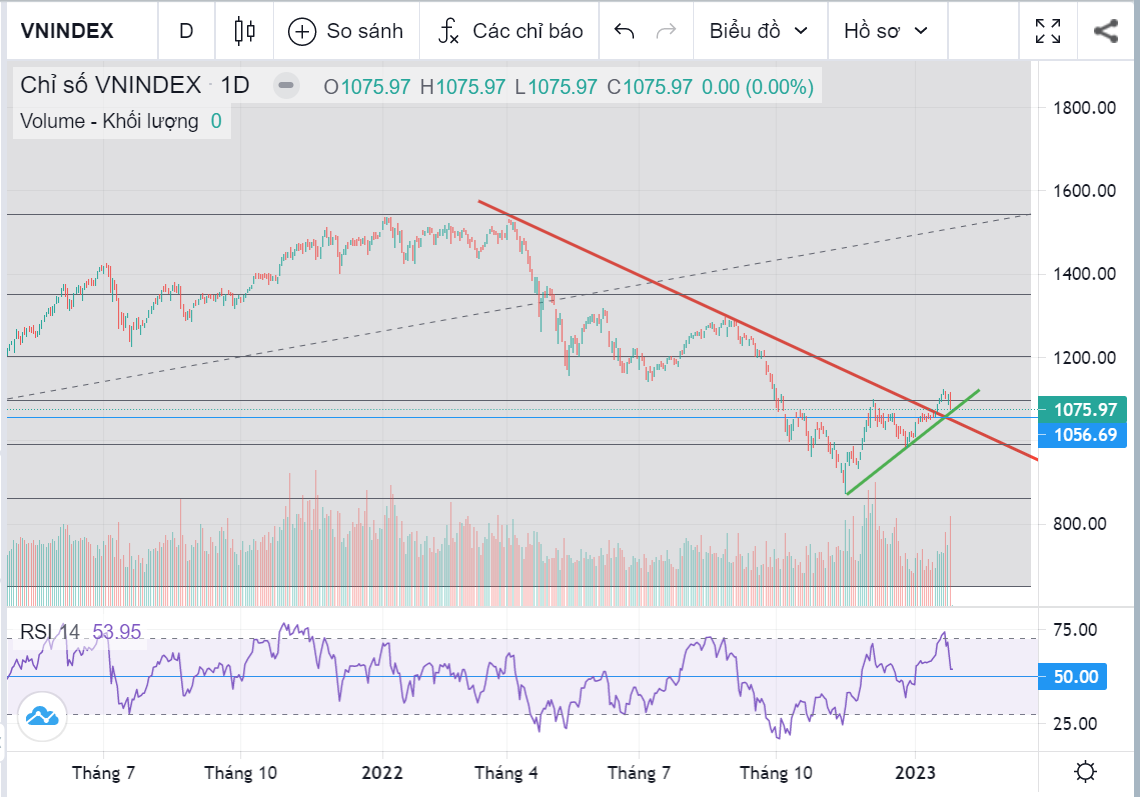Select the RSI 14 indicator label
Screen dimensions: 1140x797
pyautogui.click(x=50, y=632)
